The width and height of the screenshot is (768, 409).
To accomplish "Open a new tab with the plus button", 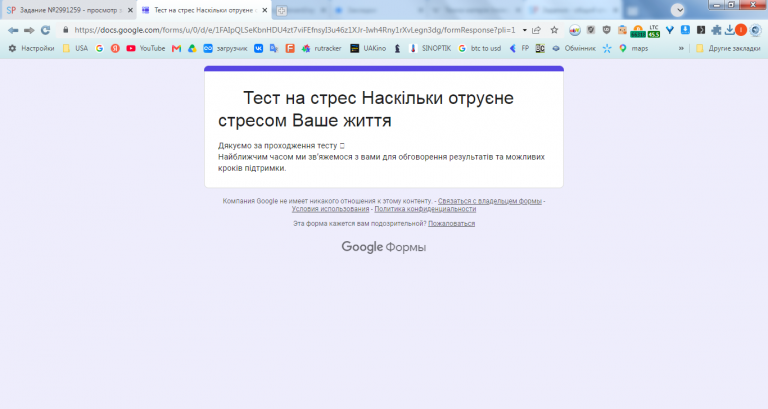I will click(x=281, y=10).
